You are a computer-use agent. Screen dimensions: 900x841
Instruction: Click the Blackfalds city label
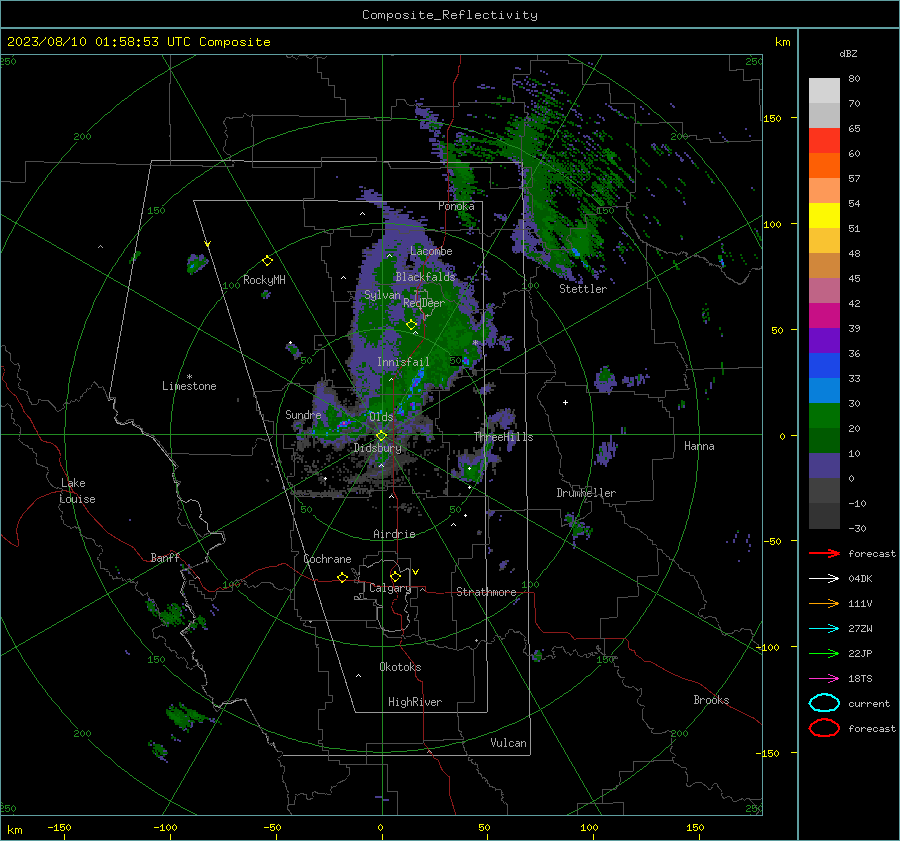[x=425, y=277]
